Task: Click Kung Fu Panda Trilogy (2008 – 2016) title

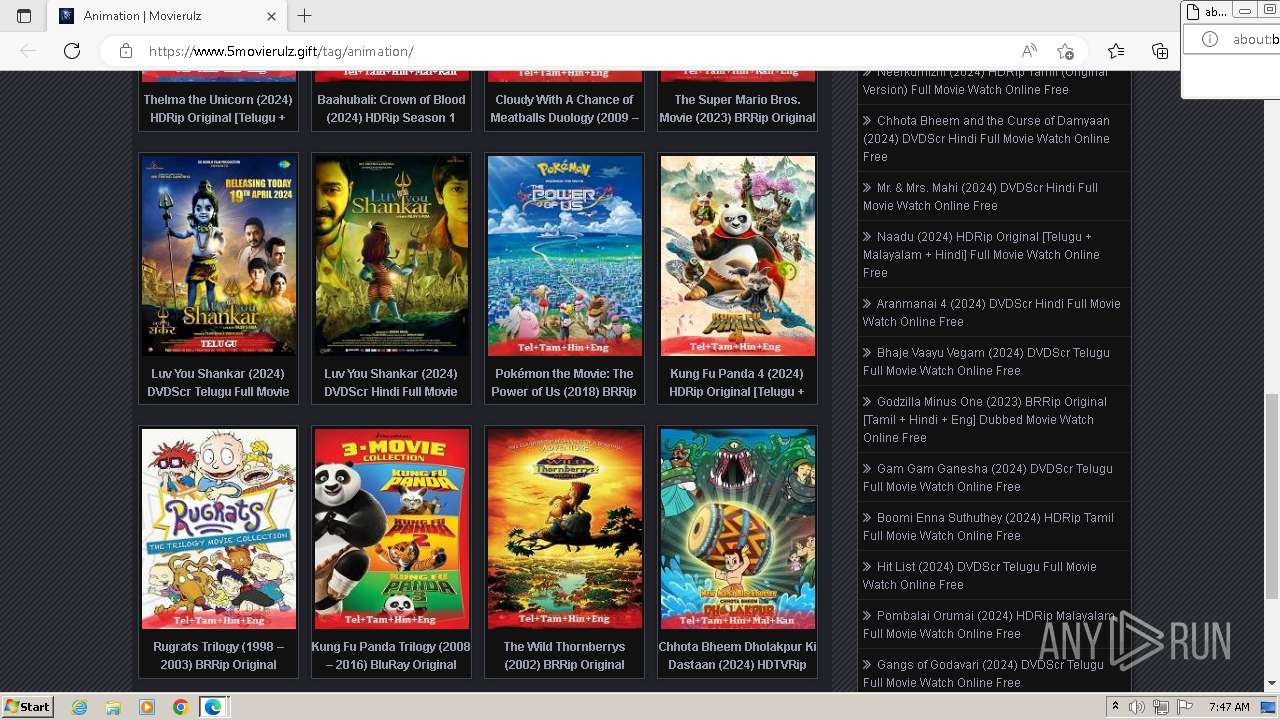Action: coord(391,656)
